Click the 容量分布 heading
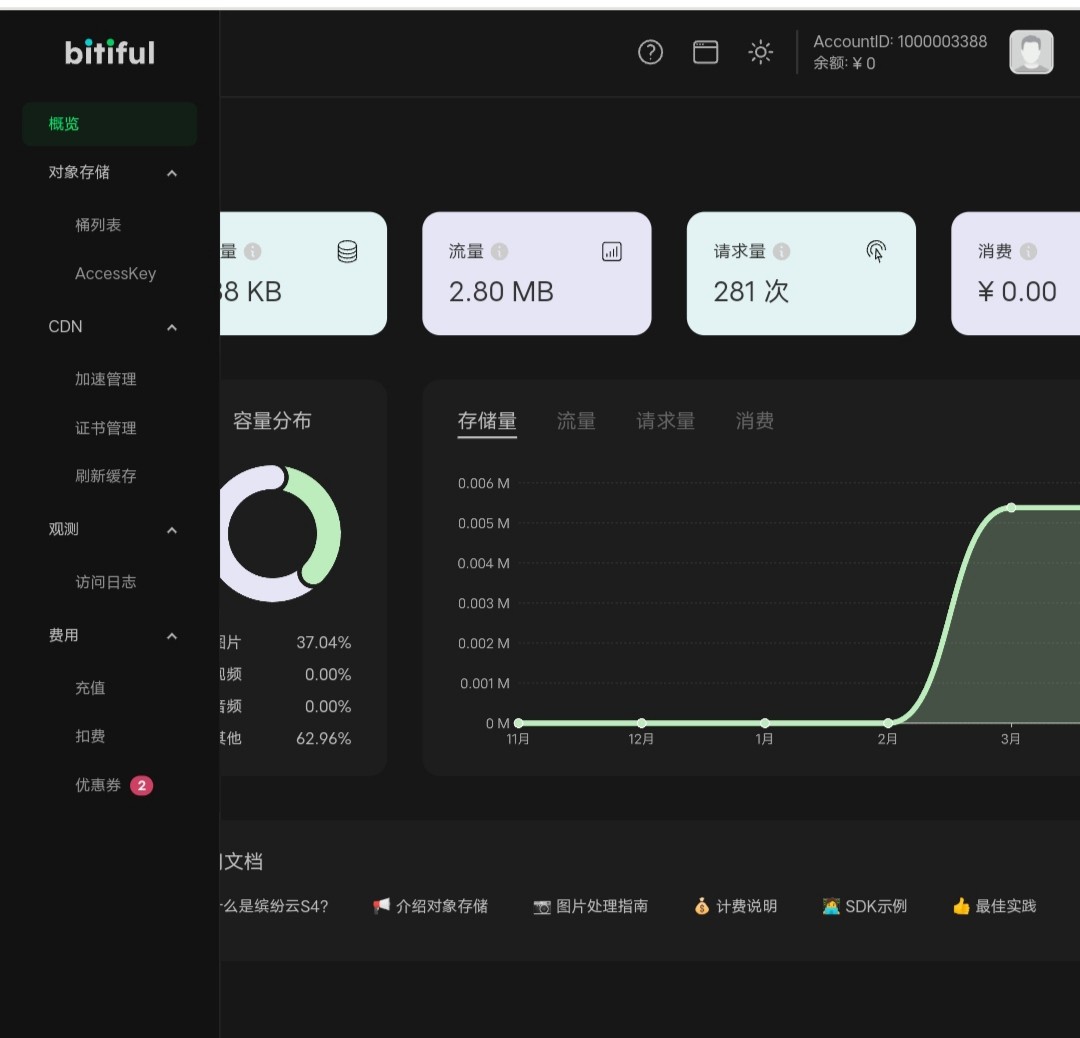The width and height of the screenshot is (1080, 1038). [x=271, y=420]
